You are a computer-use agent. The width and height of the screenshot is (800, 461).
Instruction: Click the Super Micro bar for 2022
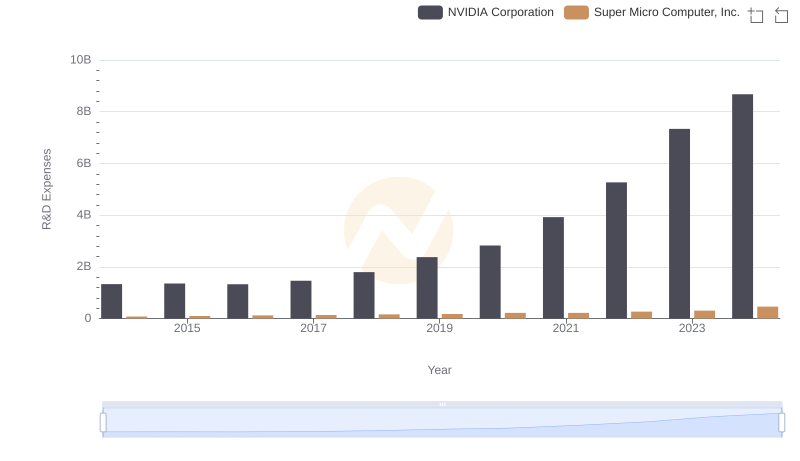pyautogui.click(x=641, y=315)
